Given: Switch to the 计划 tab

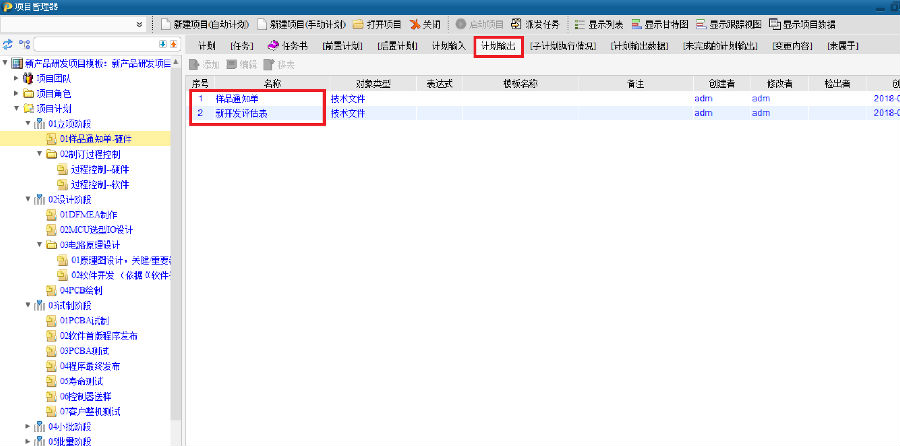Looking at the screenshot, I should pos(207,46).
